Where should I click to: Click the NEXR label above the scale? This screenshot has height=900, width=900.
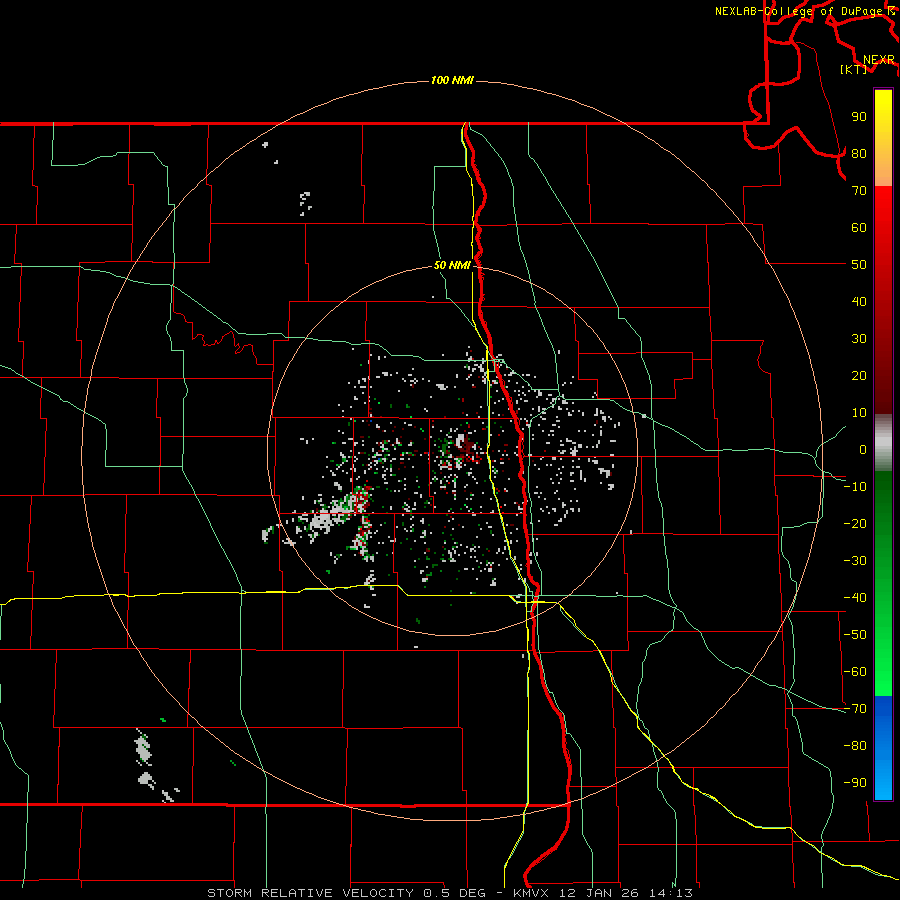point(879,60)
